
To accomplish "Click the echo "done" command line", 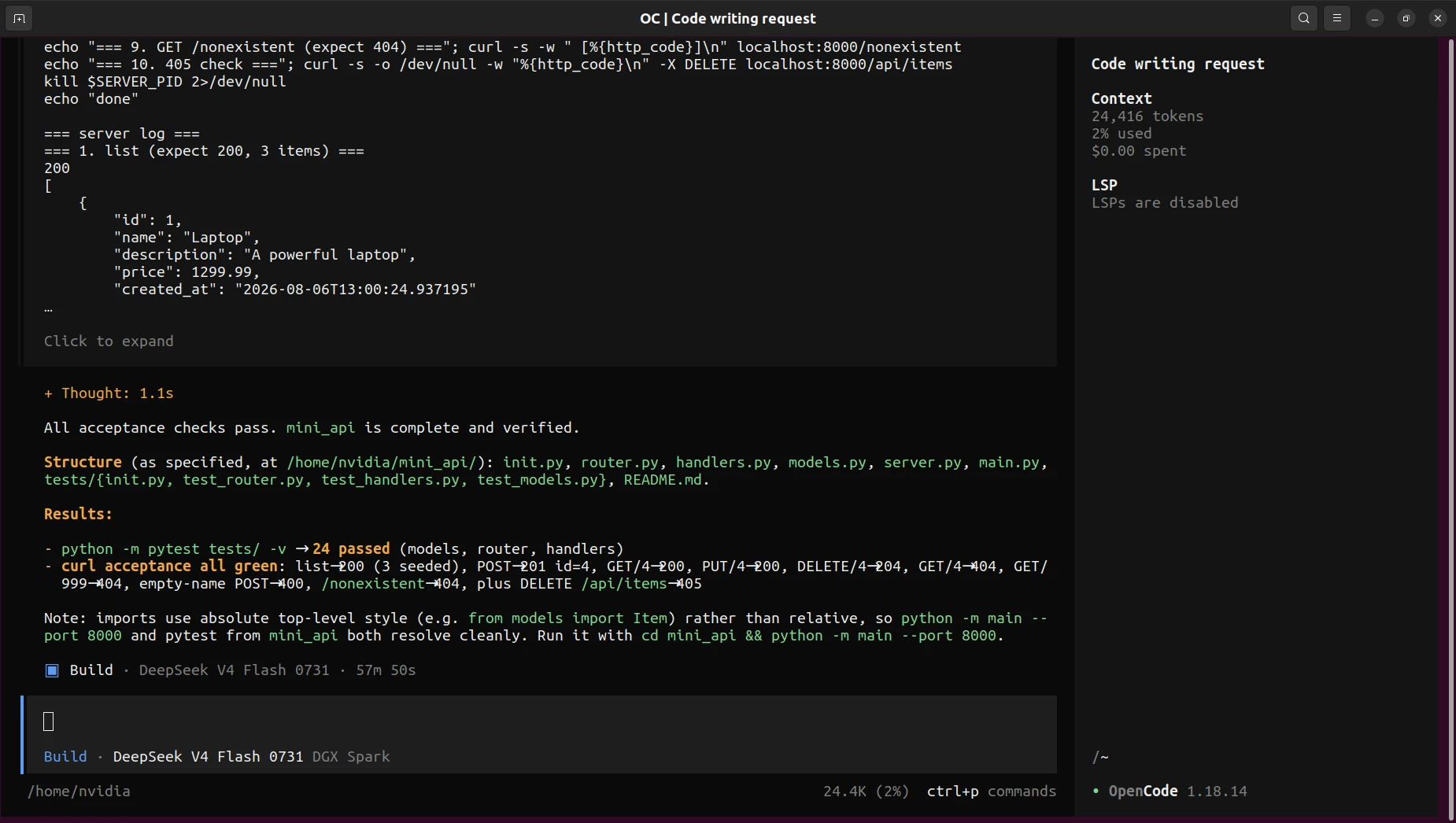I will pyautogui.click(x=91, y=99).
